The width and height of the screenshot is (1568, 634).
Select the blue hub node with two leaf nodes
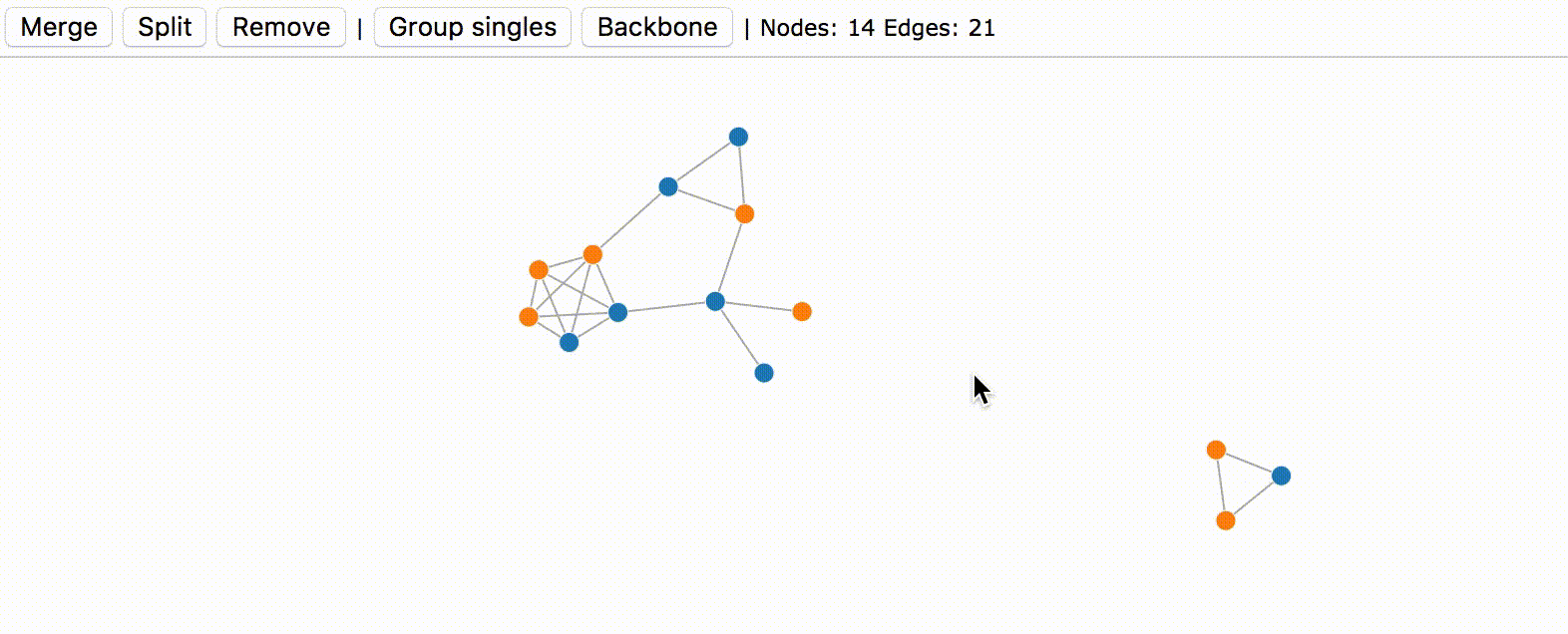coord(715,301)
